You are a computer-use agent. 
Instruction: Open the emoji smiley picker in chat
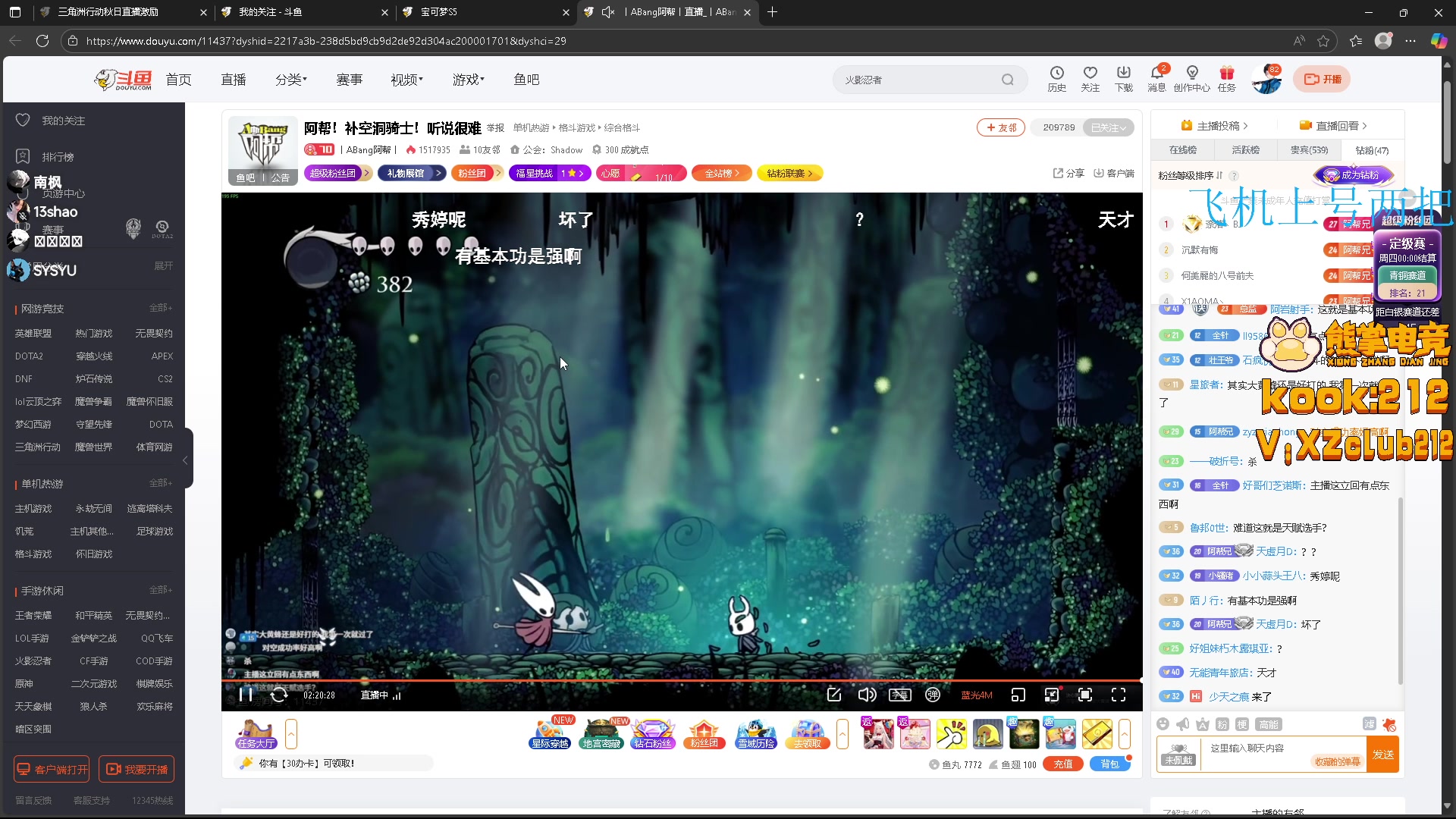(x=1163, y=724)
